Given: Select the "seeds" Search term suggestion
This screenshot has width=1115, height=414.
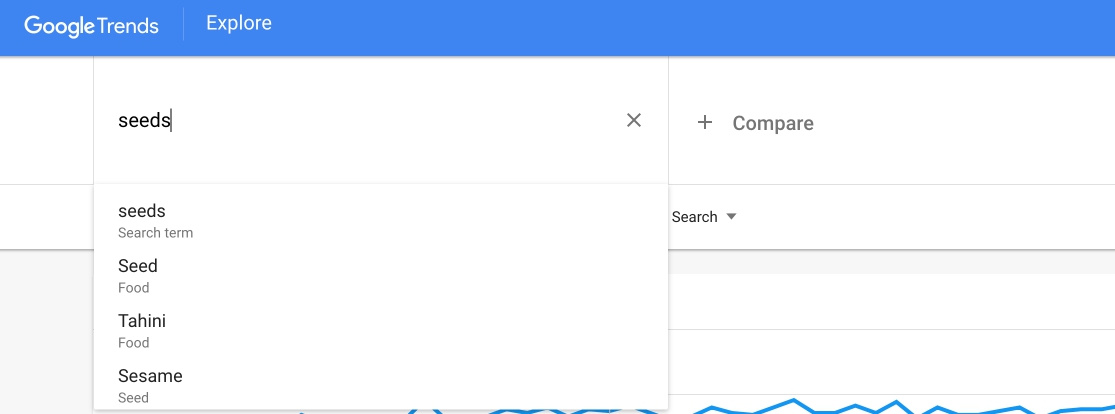Looking at the screenshot, I should point(380,221).
